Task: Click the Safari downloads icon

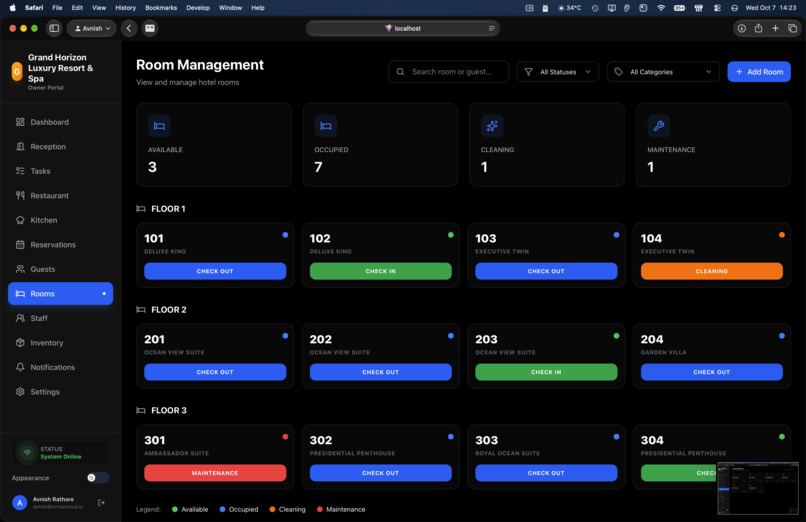Action: [x=741, y=28]
